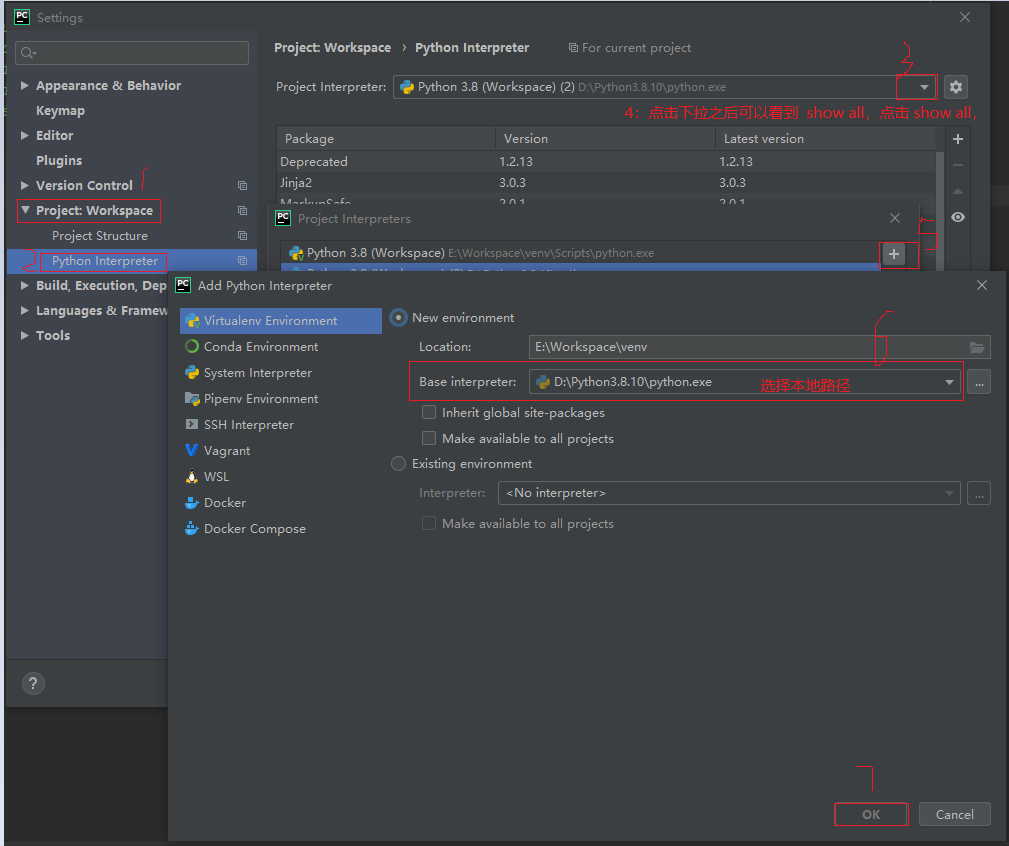Select Pipenv Environment option
The width and height of the screenshot is (1009, 846).
coord(281,399)
